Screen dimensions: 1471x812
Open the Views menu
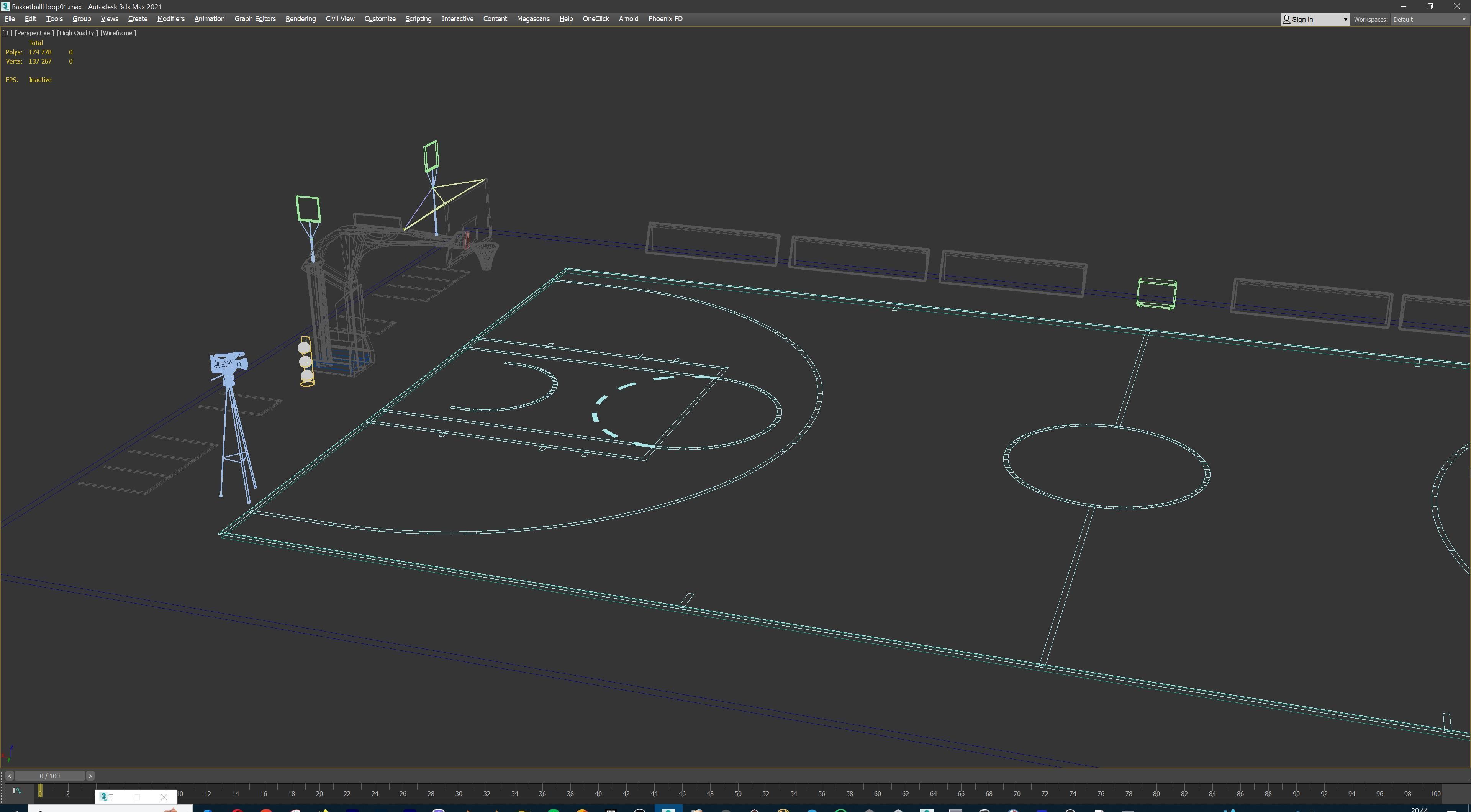[x=109, y=19]
